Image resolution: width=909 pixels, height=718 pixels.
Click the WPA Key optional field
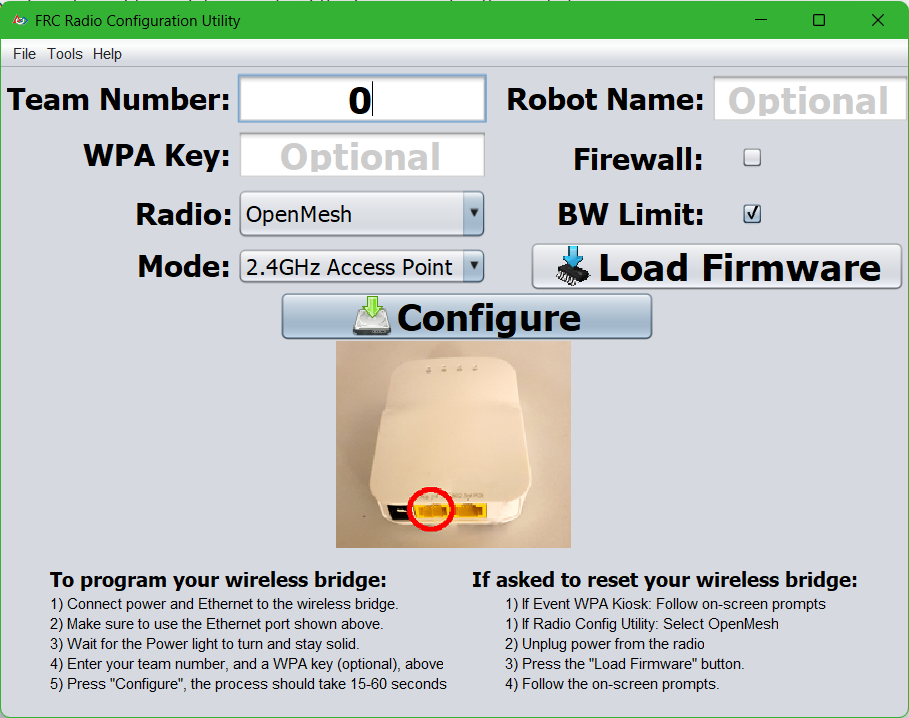coord(361,155)
